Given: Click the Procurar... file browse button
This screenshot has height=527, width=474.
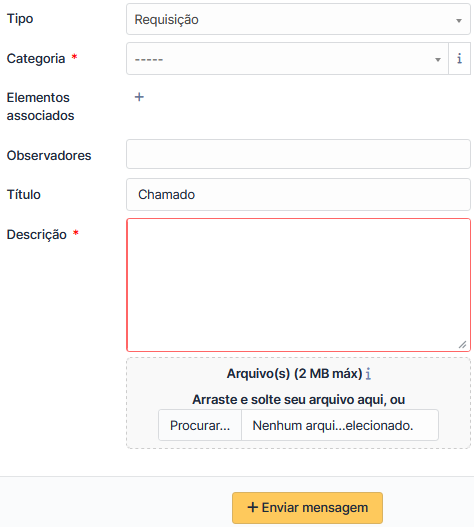Looking at the screenshot, I should point(200,425).
